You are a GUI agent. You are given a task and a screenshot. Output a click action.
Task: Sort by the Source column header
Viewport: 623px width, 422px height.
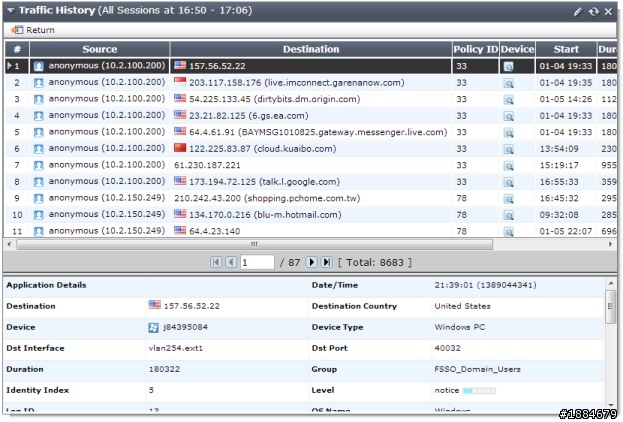pyautogui.click(x=99, y=49)
